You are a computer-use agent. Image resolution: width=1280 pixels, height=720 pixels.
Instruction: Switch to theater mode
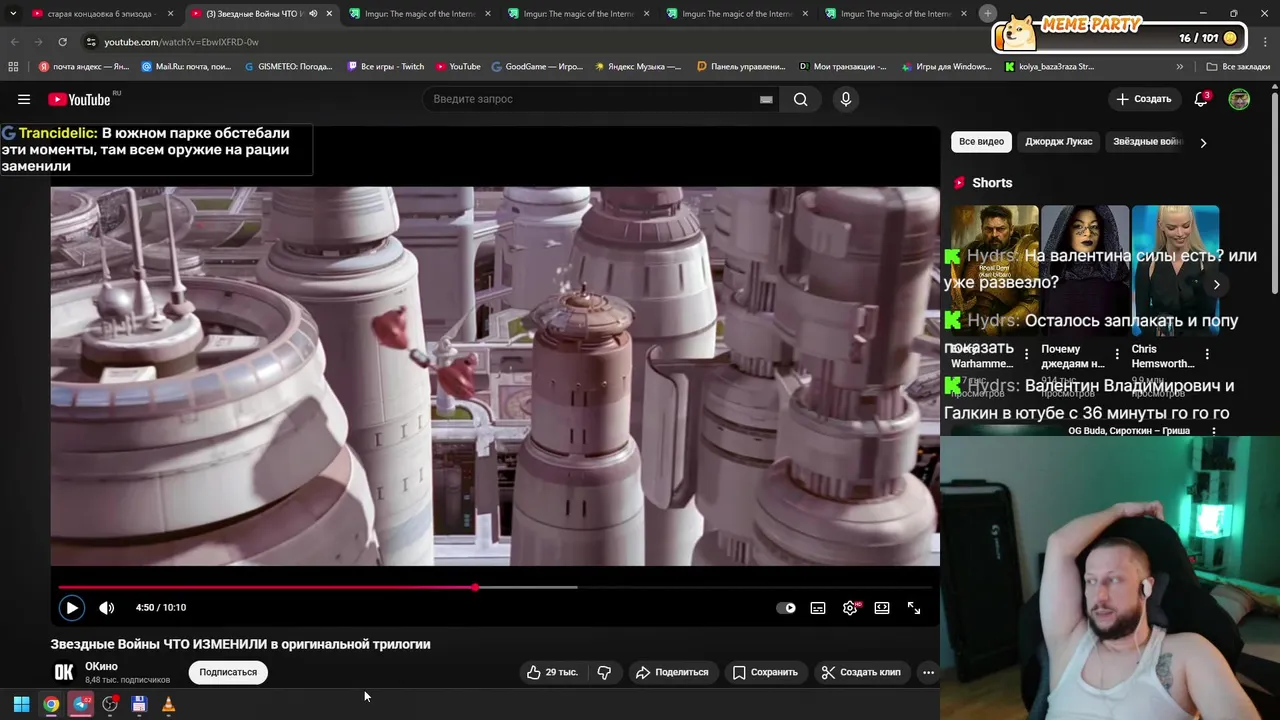pyautogui.click(x=882, y=608)
